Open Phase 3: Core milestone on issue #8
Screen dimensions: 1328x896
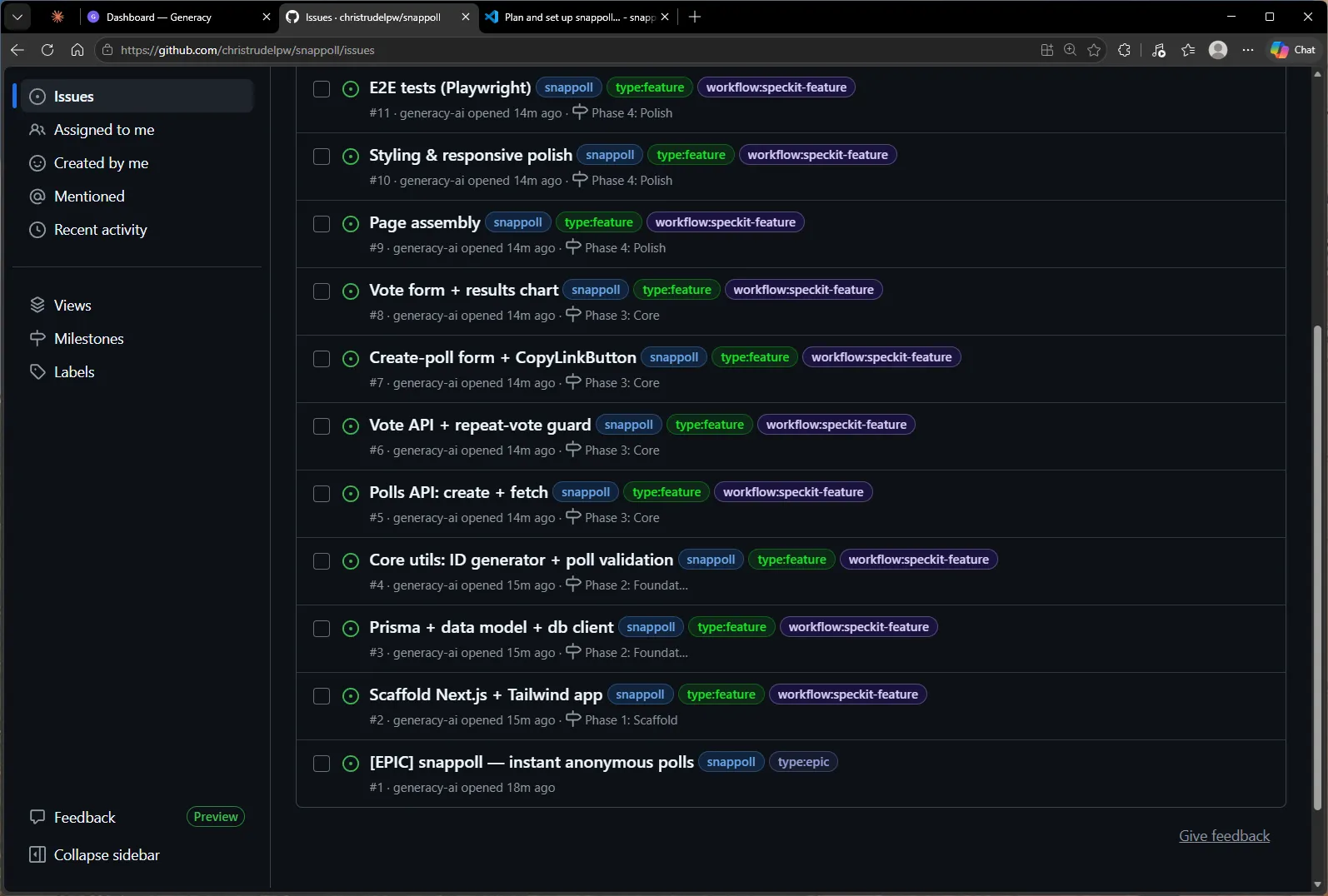[613, 315]
